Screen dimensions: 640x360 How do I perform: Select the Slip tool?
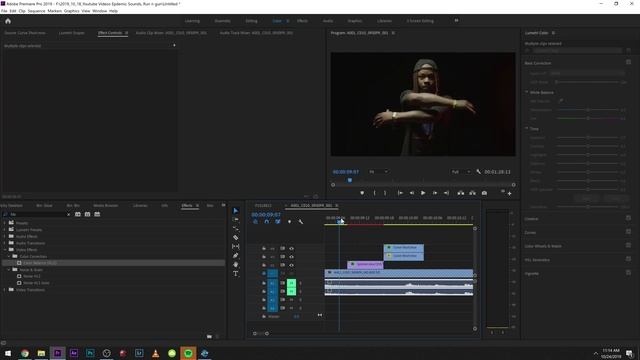click(x=236, y=247)
